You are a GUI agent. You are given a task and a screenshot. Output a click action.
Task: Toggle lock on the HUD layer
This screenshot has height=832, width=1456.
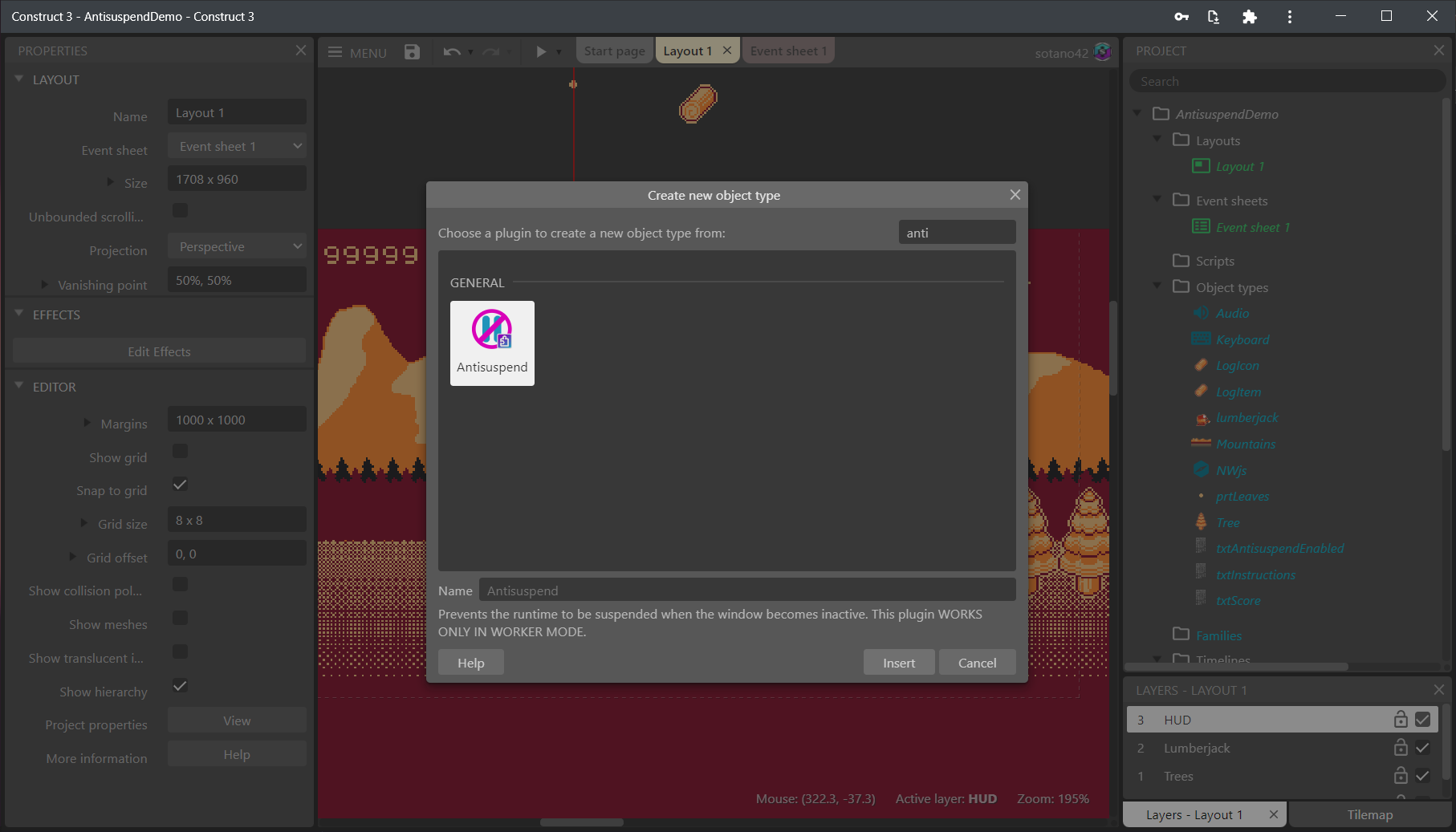coord(1400,720)
